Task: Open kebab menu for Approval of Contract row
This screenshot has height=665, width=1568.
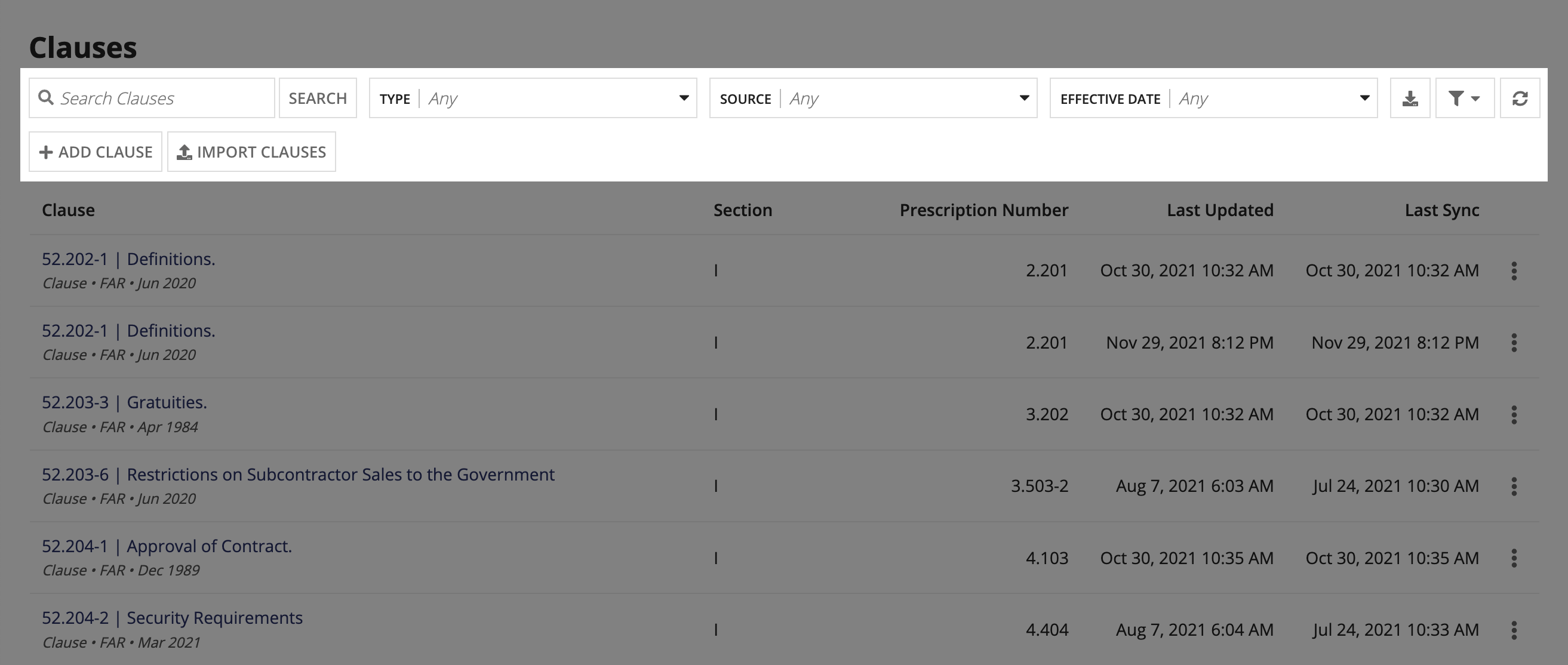Action: point(1514,558)
